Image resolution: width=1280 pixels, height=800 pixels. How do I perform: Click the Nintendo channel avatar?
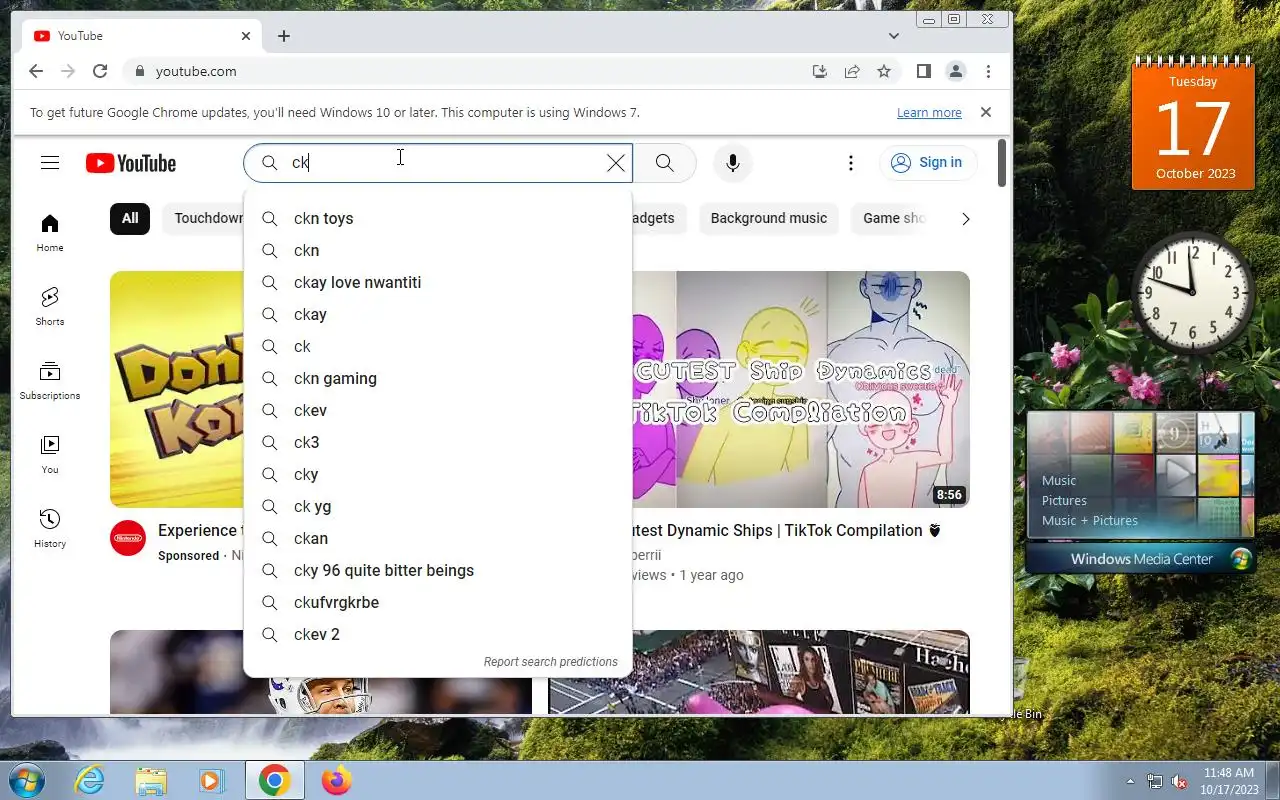tap(128, 538)
